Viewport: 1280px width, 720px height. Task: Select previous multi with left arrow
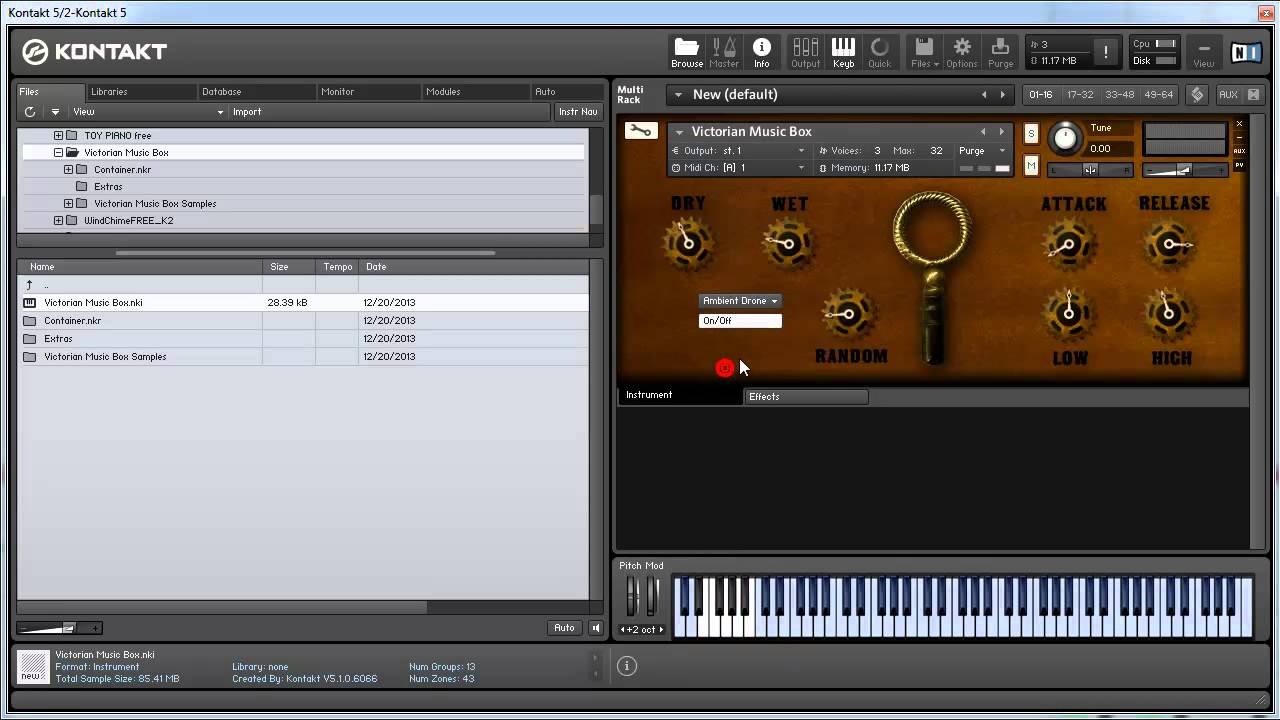[984, 95]
